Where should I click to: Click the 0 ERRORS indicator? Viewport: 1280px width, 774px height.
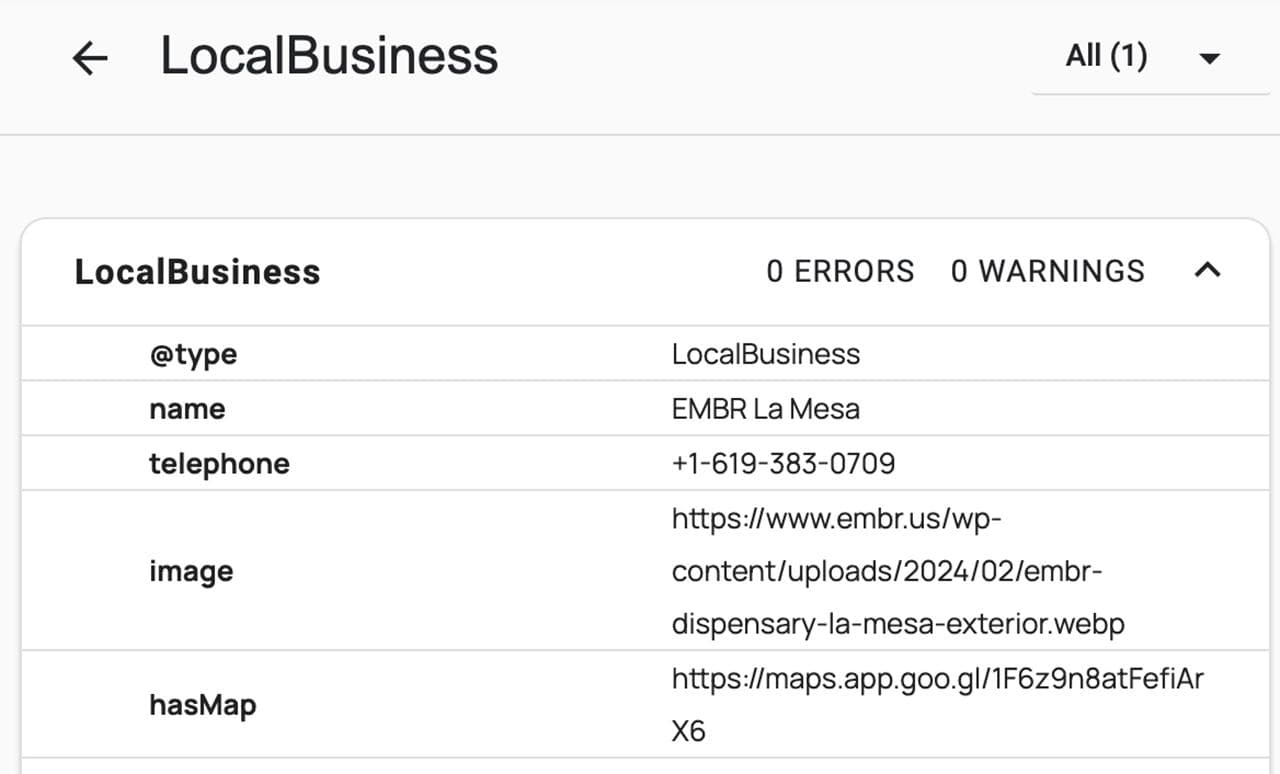pyautogui.click(x=840, y=271)
